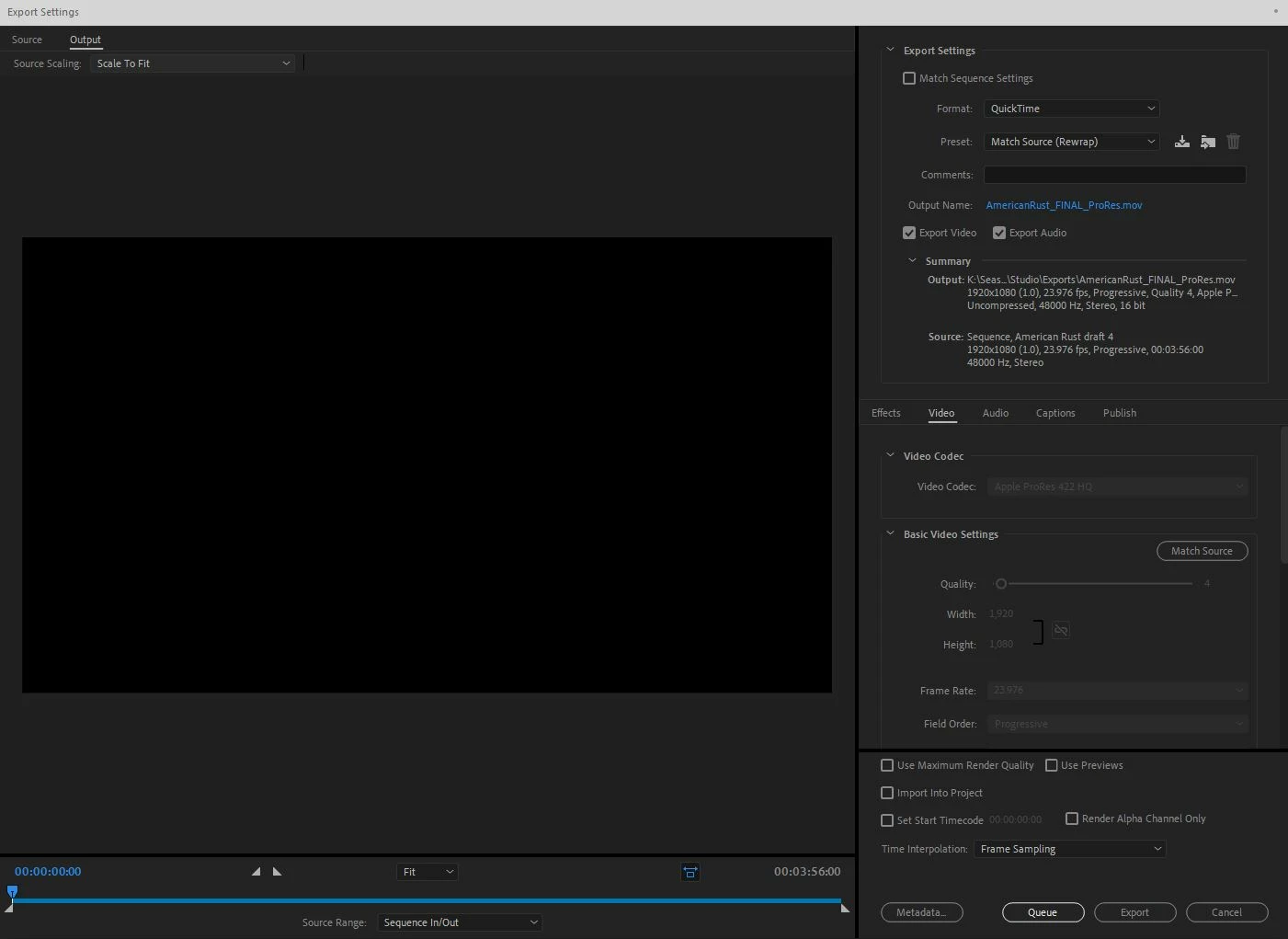1288x939 pixels.
Task: Click the Metadata button
Action: [922, 912]
